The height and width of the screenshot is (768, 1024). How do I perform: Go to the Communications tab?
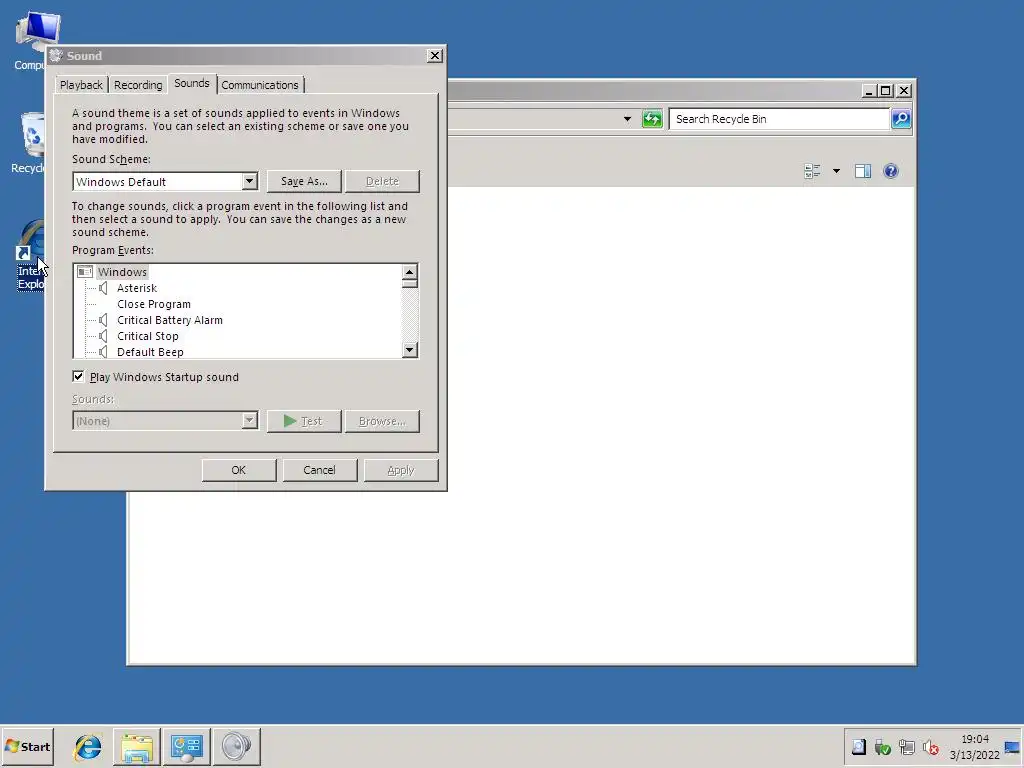click(x=260, y=85)
